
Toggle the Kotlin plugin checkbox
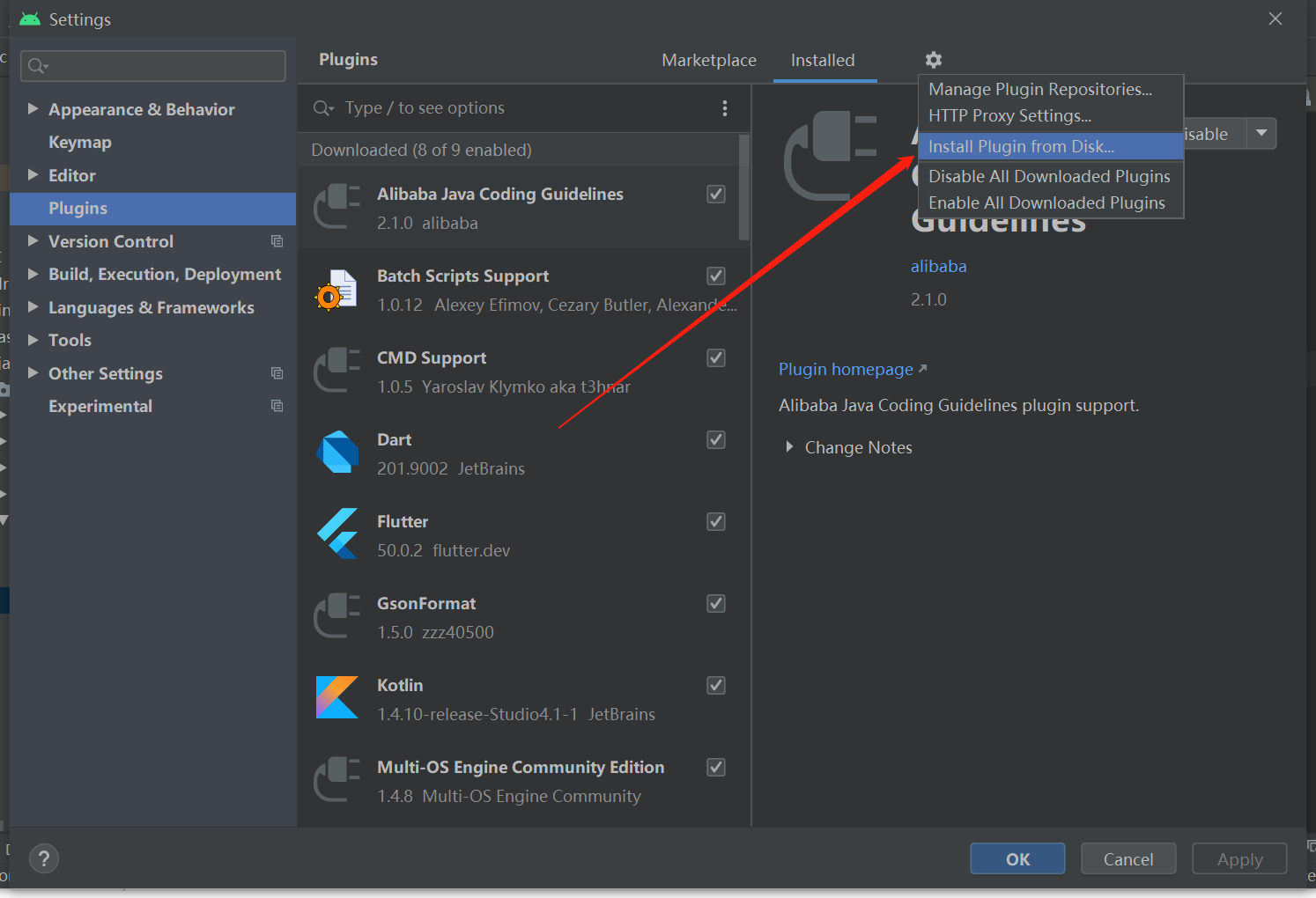[x=716, y=685]
